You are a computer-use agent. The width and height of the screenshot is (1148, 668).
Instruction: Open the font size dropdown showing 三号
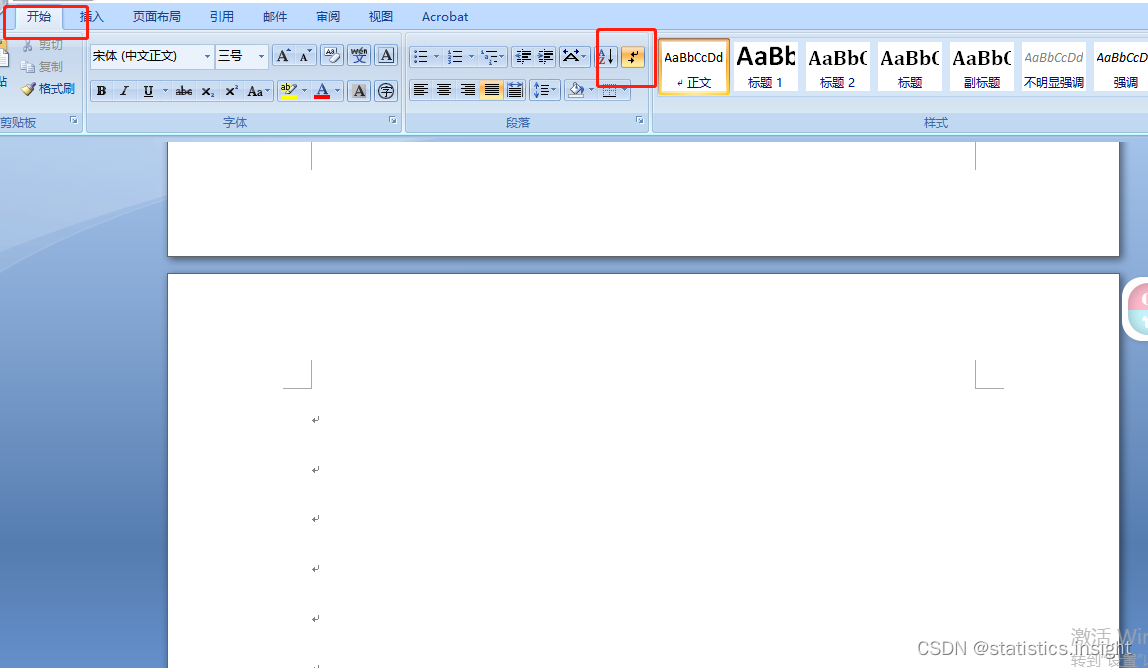pyautogui.click(x=260, y=56)
